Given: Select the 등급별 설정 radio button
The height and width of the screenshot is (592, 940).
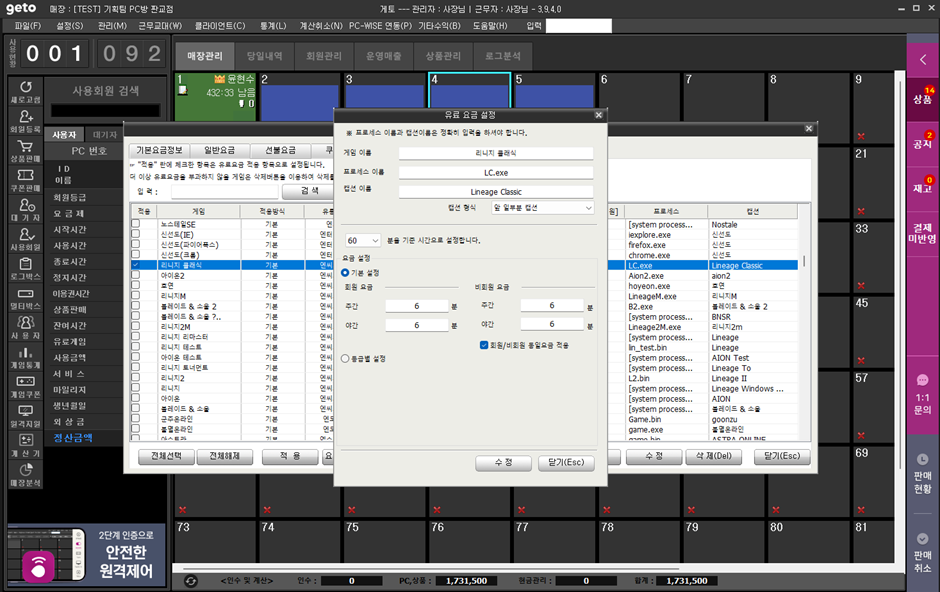Looking at the screenshot, I should click(x=346, y=358).
